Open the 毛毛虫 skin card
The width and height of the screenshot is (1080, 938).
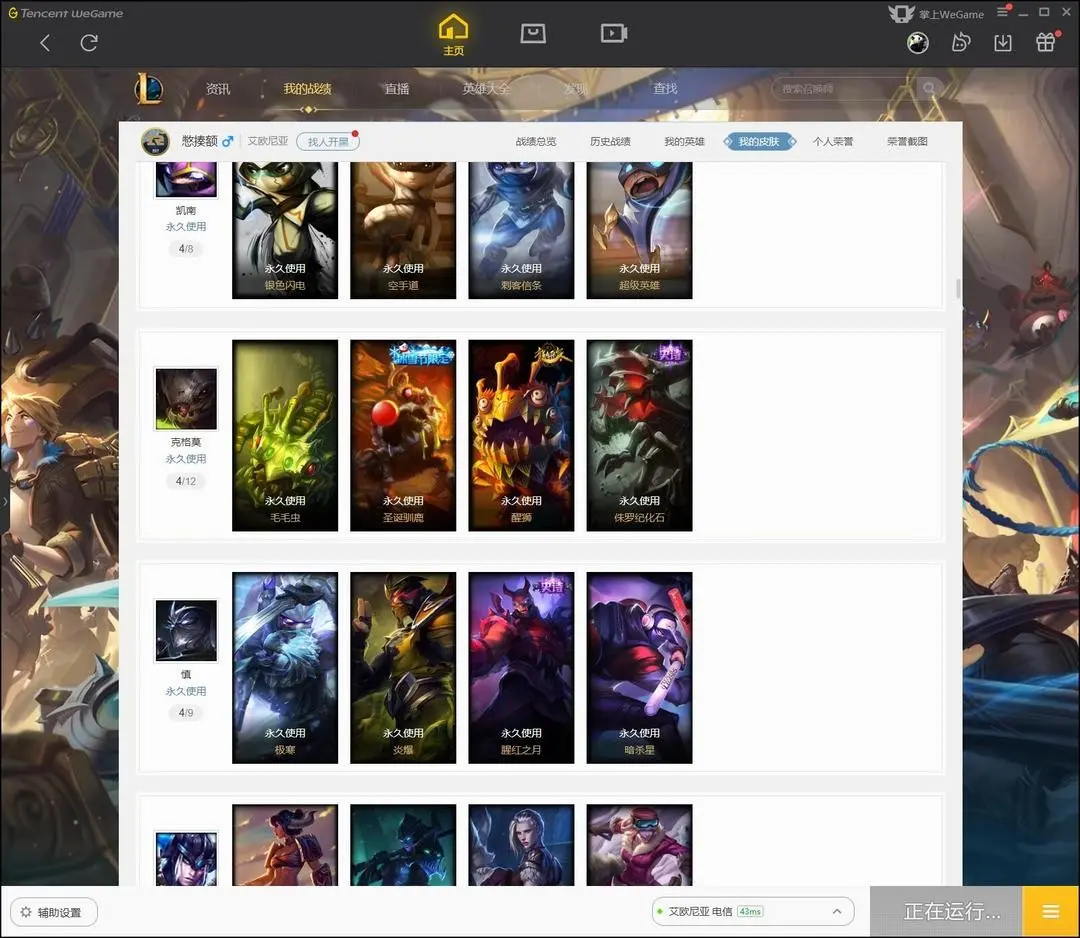285,435
